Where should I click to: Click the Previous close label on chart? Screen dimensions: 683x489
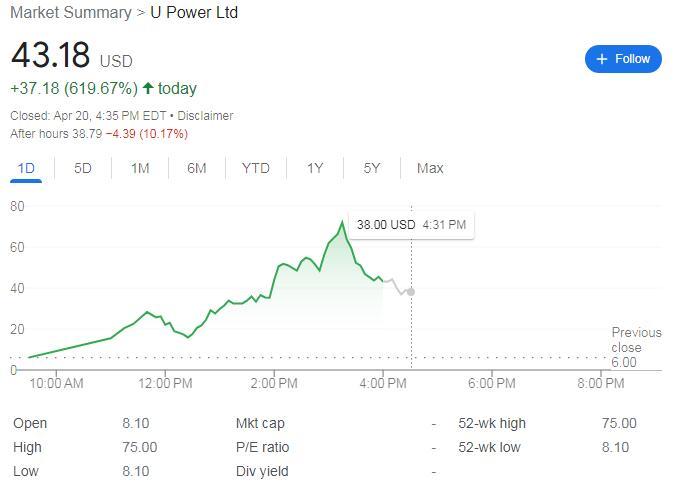[636, 340]
